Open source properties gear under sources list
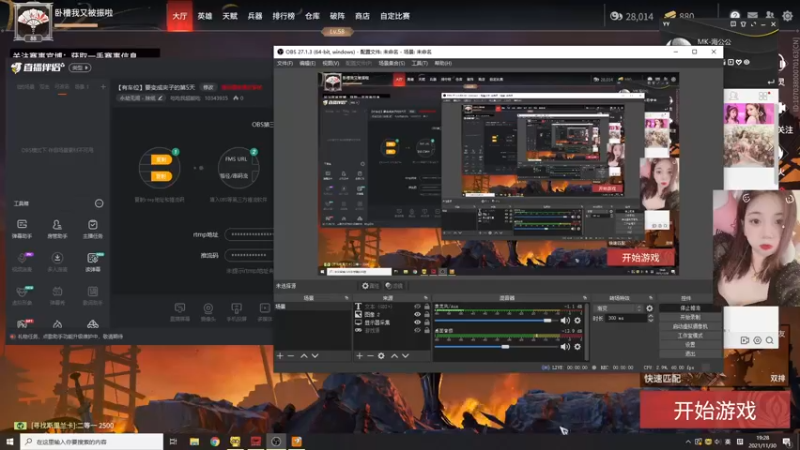Image resolution: width=800 pixels, height=450 pixels. tap(381, 356)
